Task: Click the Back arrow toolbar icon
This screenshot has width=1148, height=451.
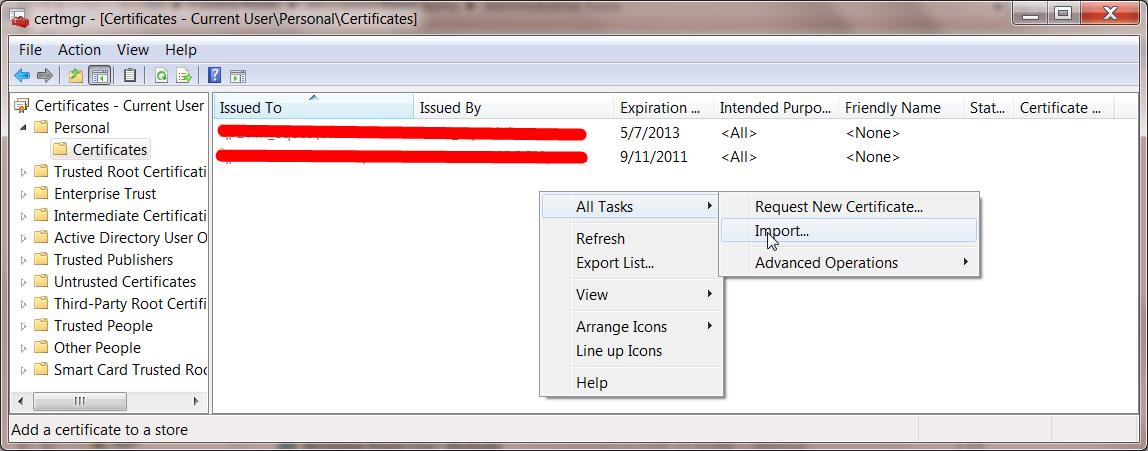Action: pos(22,75)
